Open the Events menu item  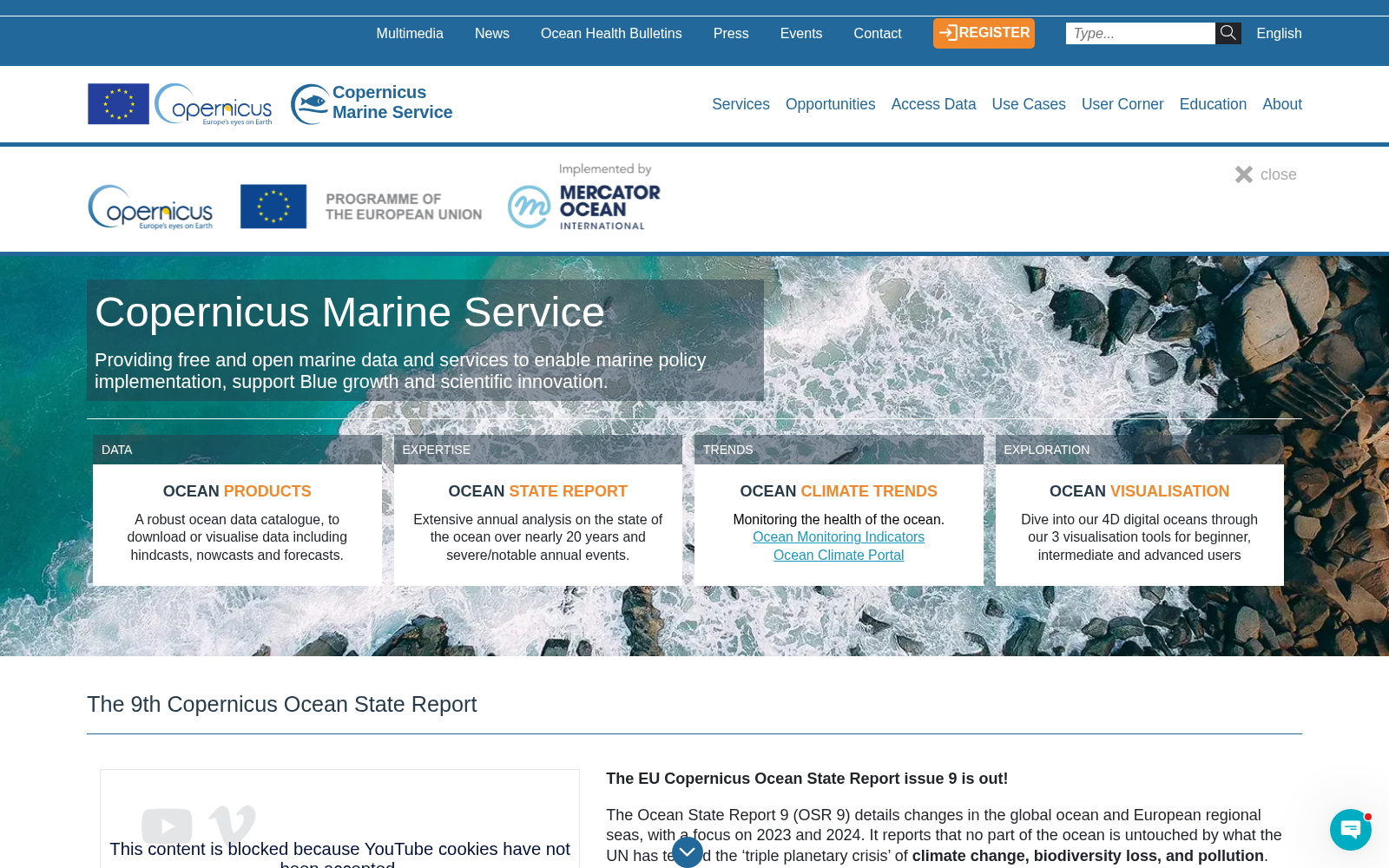tap(801, 33)
